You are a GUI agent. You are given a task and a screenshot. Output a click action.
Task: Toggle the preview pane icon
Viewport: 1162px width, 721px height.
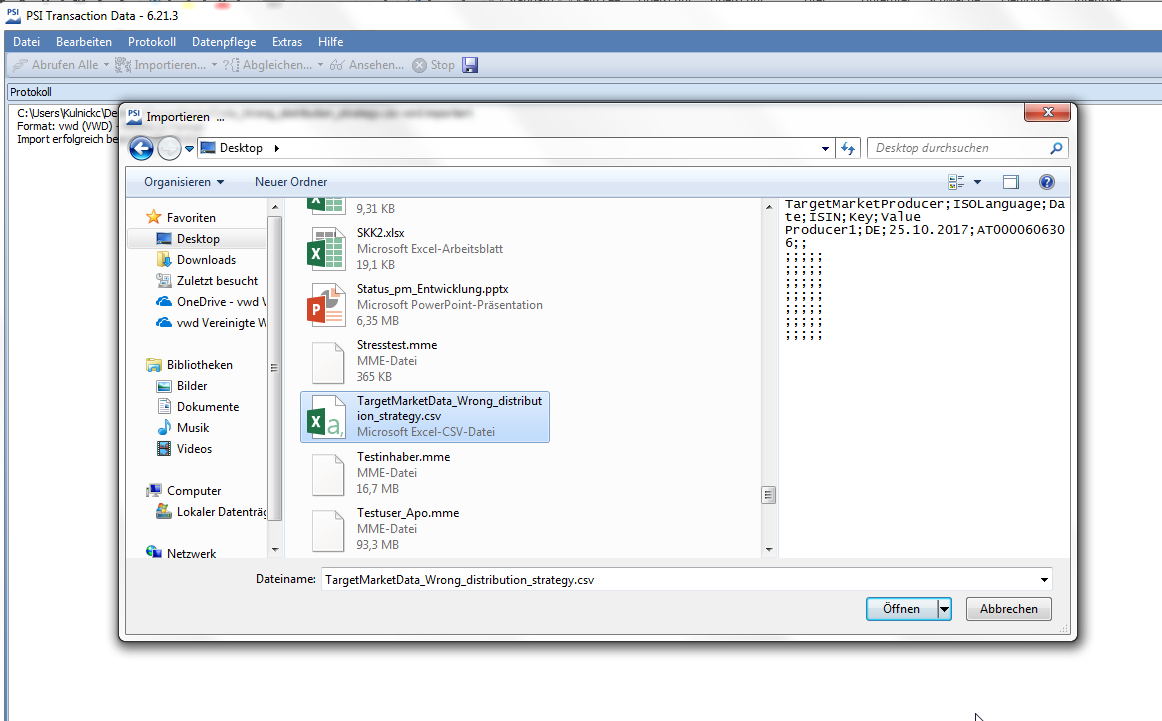1011,182
